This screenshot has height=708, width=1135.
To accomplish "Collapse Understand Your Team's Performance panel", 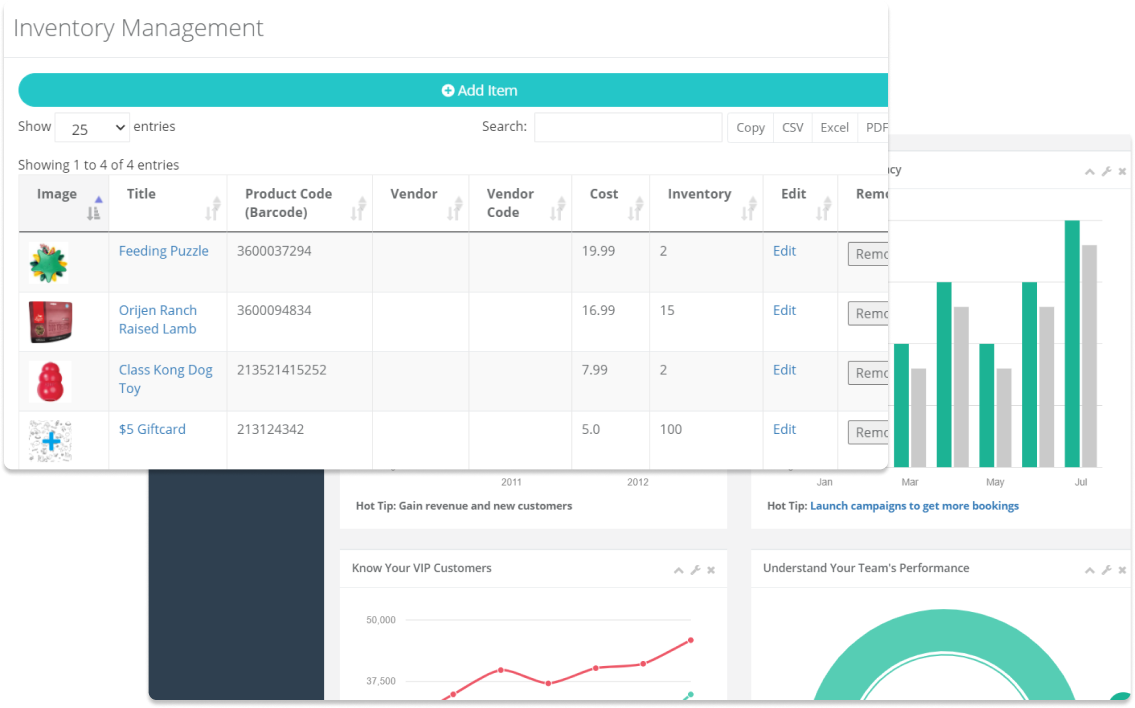I will (x=1089, y=570).
